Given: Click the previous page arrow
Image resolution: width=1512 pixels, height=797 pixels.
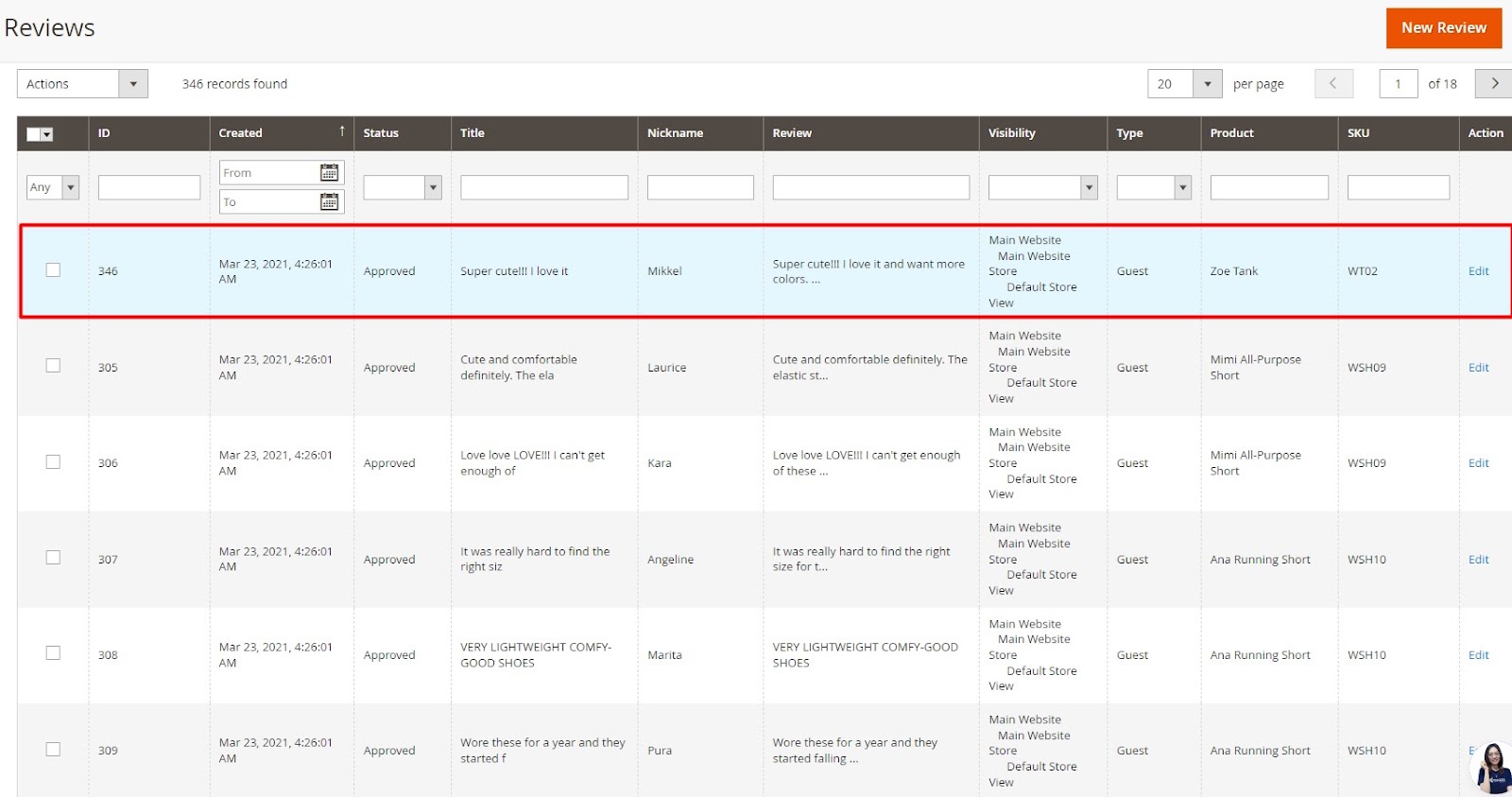Looking at the screenshot, I should pos(1333,83).
